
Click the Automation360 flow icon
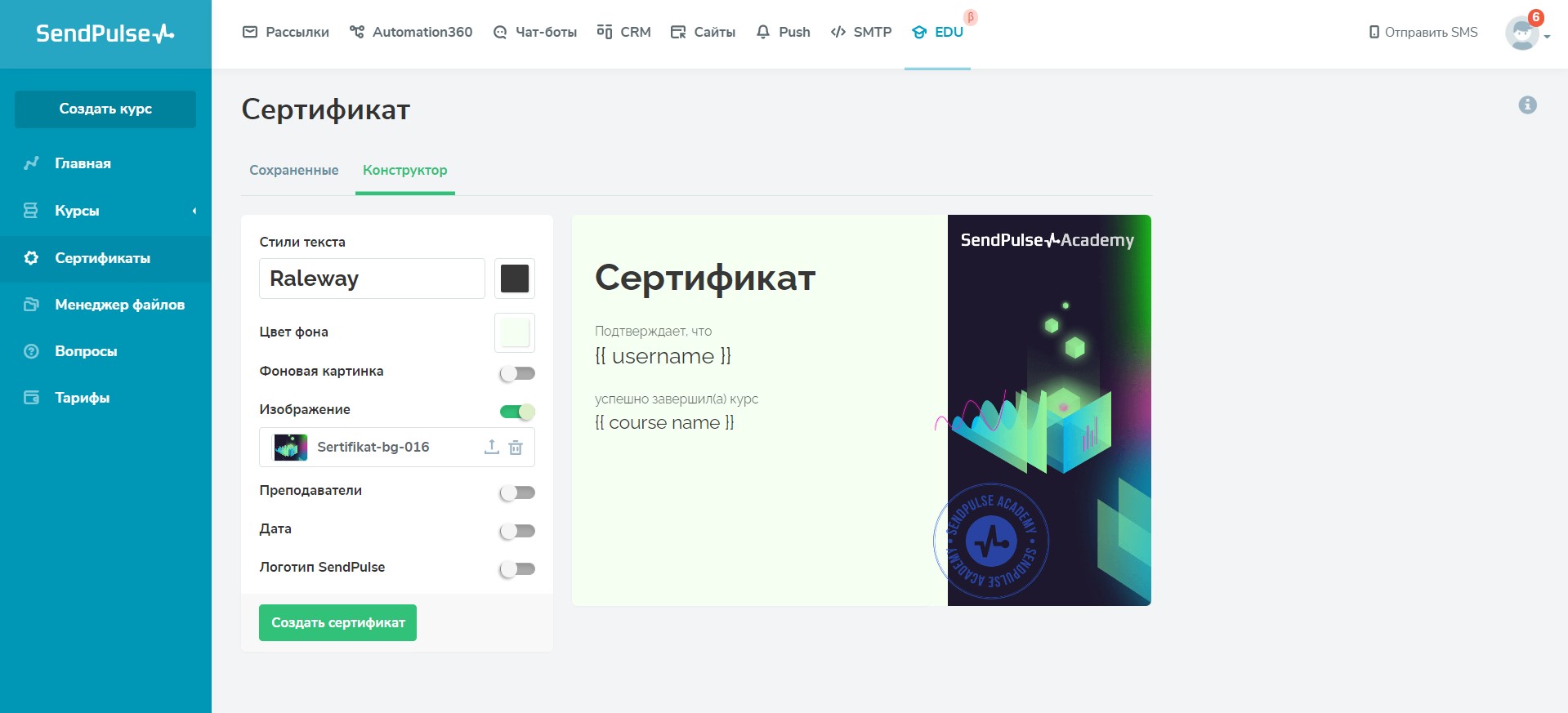click(x=357, y=32)
